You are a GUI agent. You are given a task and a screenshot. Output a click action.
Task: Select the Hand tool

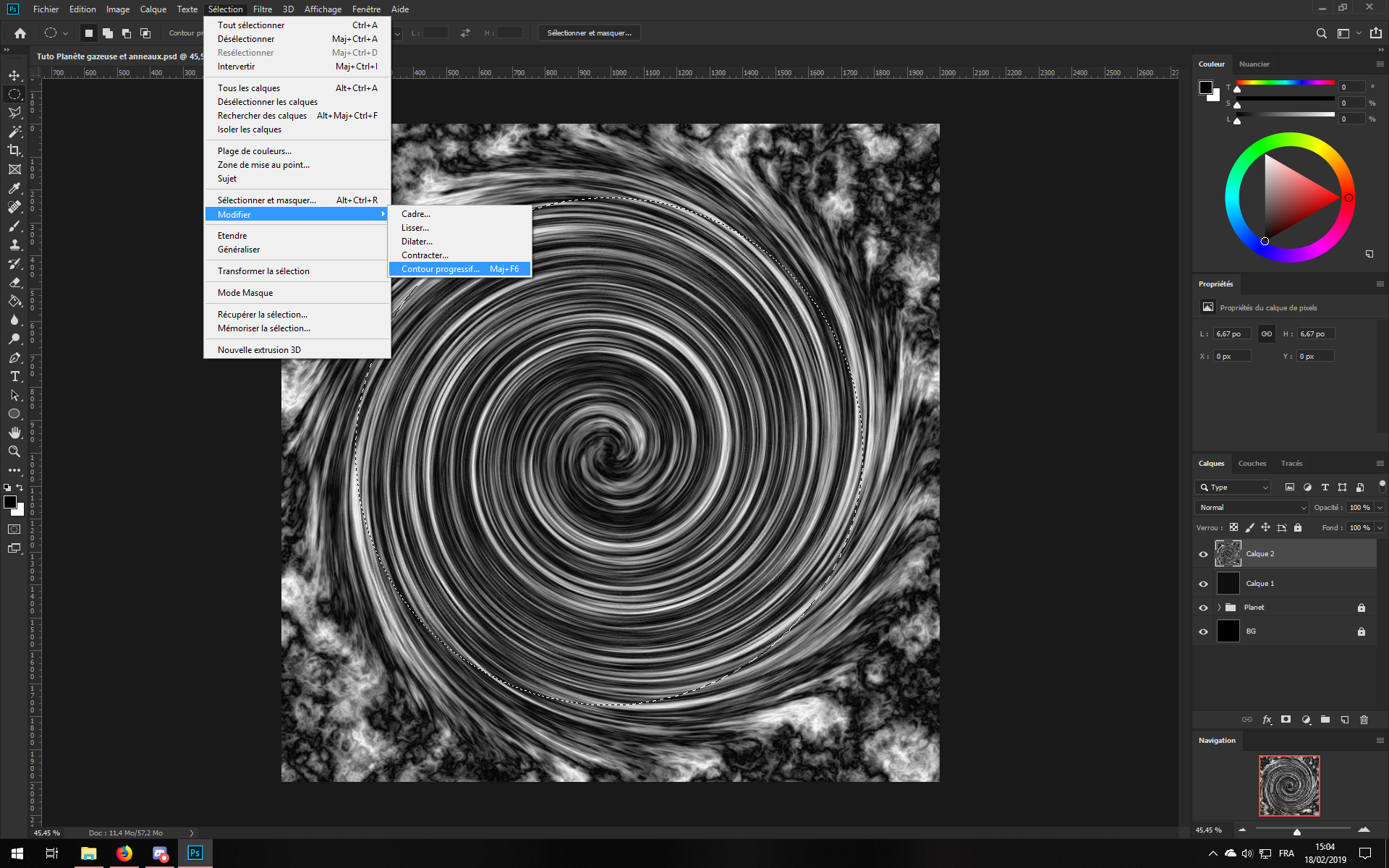pyautogui.click(x=14, y=433)
